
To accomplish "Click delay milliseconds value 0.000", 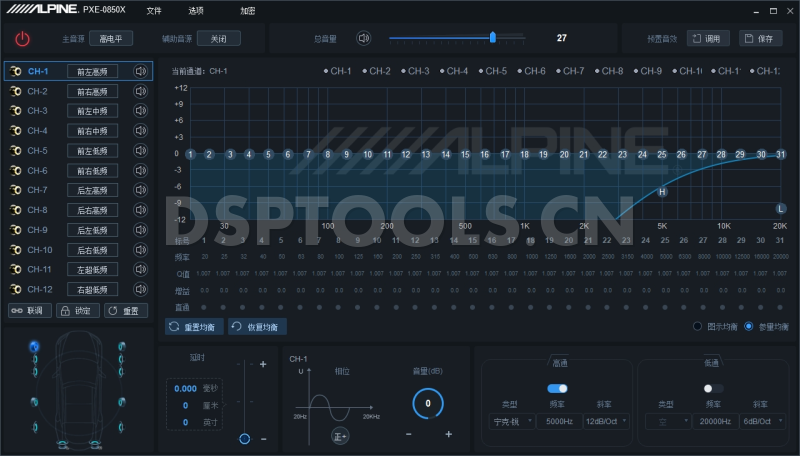I will [x=185, y=389].
